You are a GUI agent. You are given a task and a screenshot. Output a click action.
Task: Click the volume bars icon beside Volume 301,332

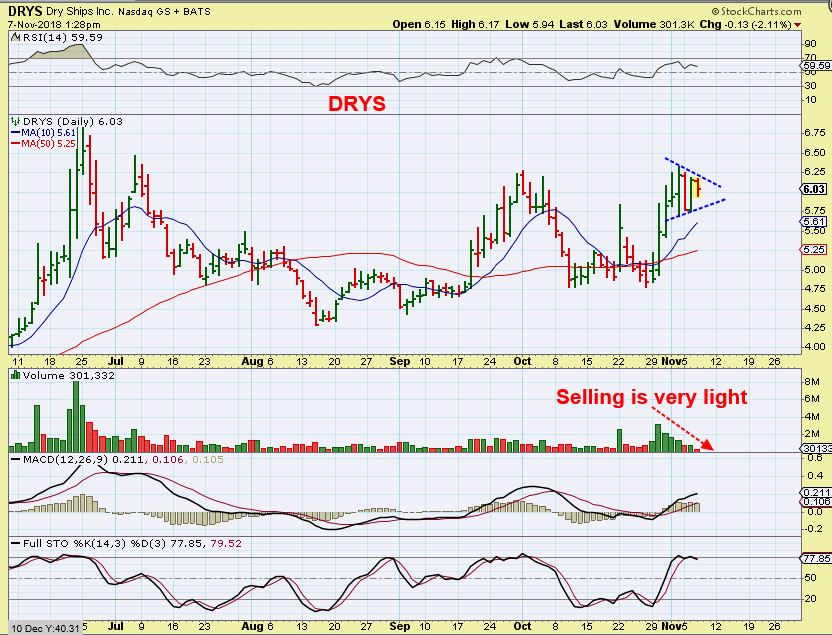click(15, 376)
